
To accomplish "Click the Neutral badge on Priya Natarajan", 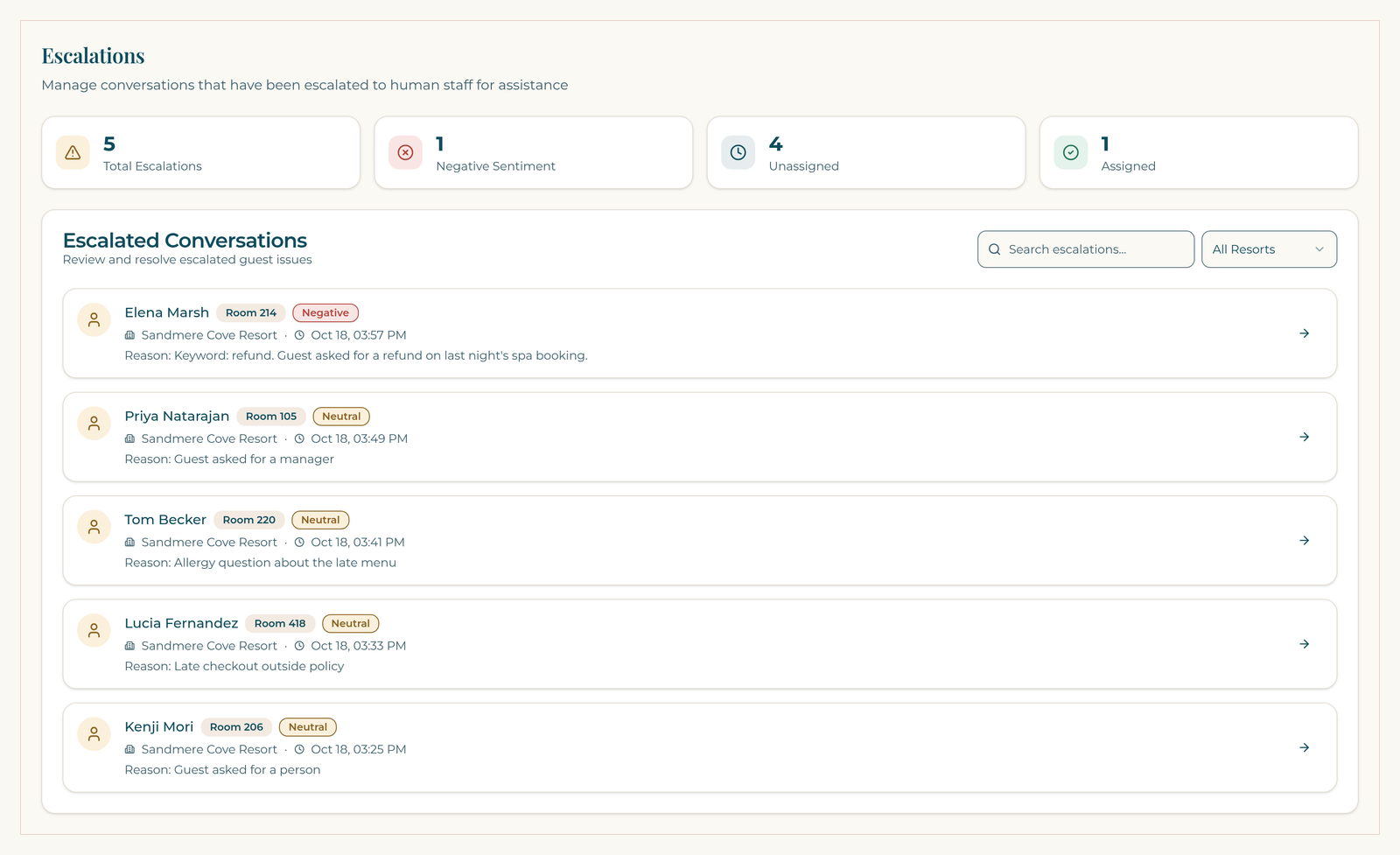I will [341, 417].
